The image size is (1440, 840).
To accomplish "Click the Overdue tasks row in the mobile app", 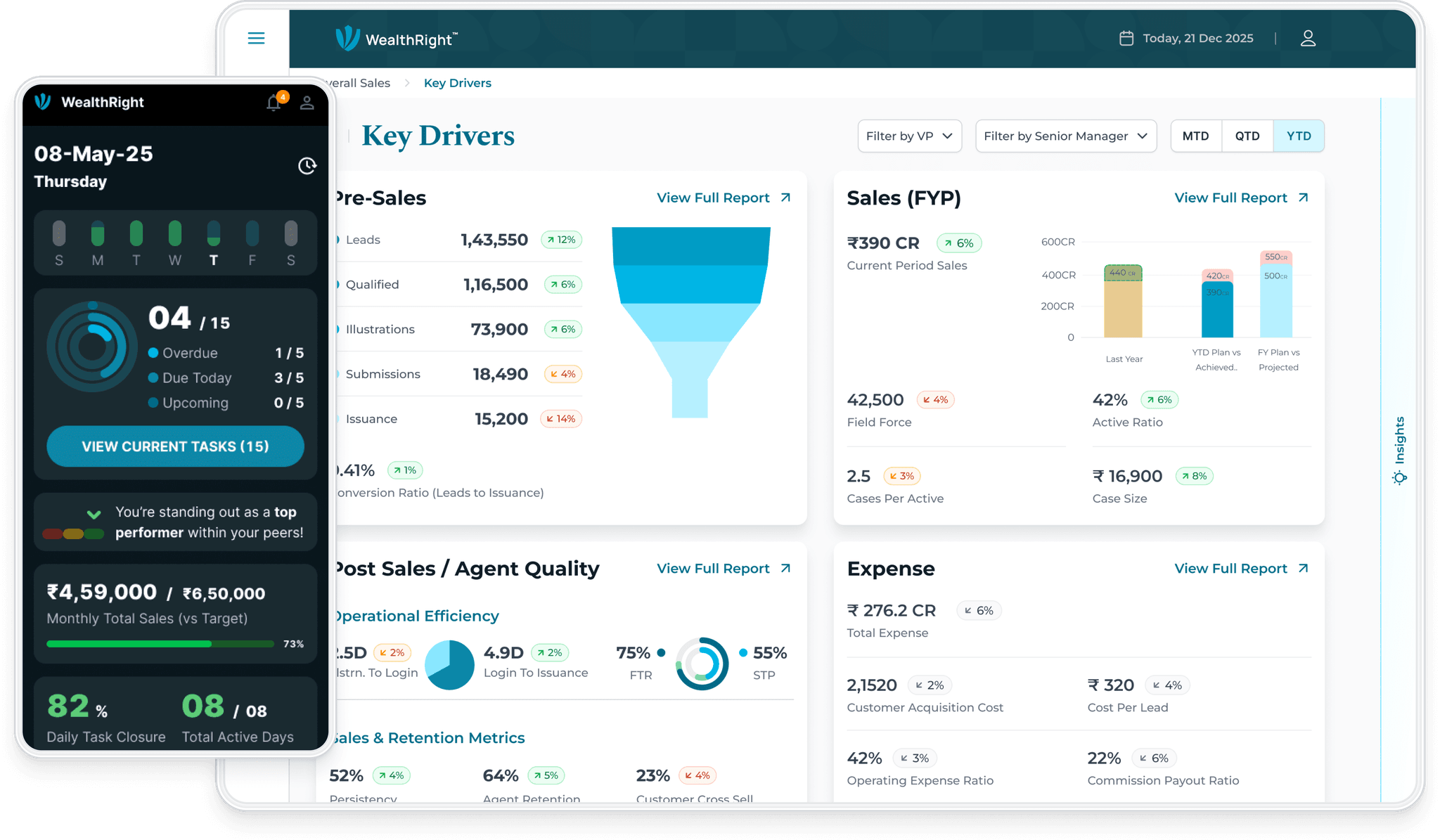I will click(x=226, y=353).
